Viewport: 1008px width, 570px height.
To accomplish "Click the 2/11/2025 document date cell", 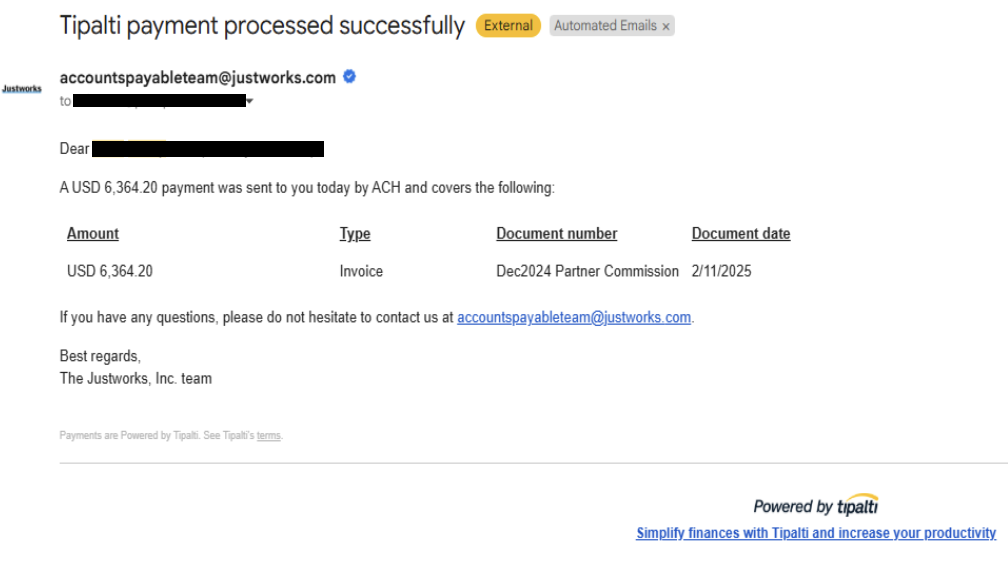I will click(721, 271).
